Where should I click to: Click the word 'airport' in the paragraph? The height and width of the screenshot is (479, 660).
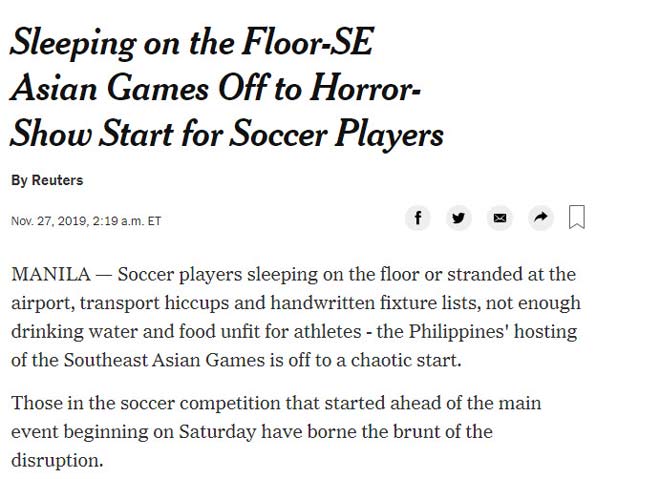pyautogui.click(x=41, y=303)
